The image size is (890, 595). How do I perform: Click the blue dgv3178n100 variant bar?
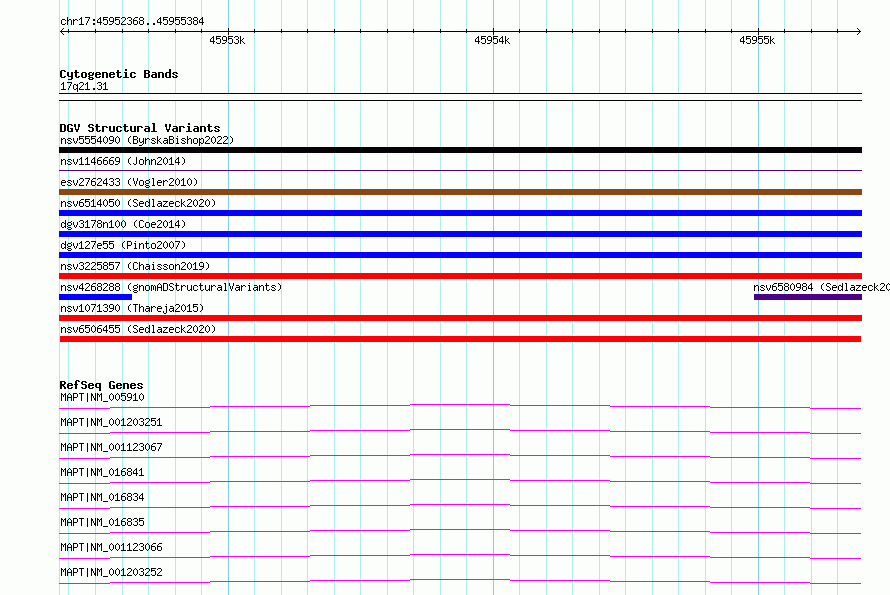tap(460, 234)
